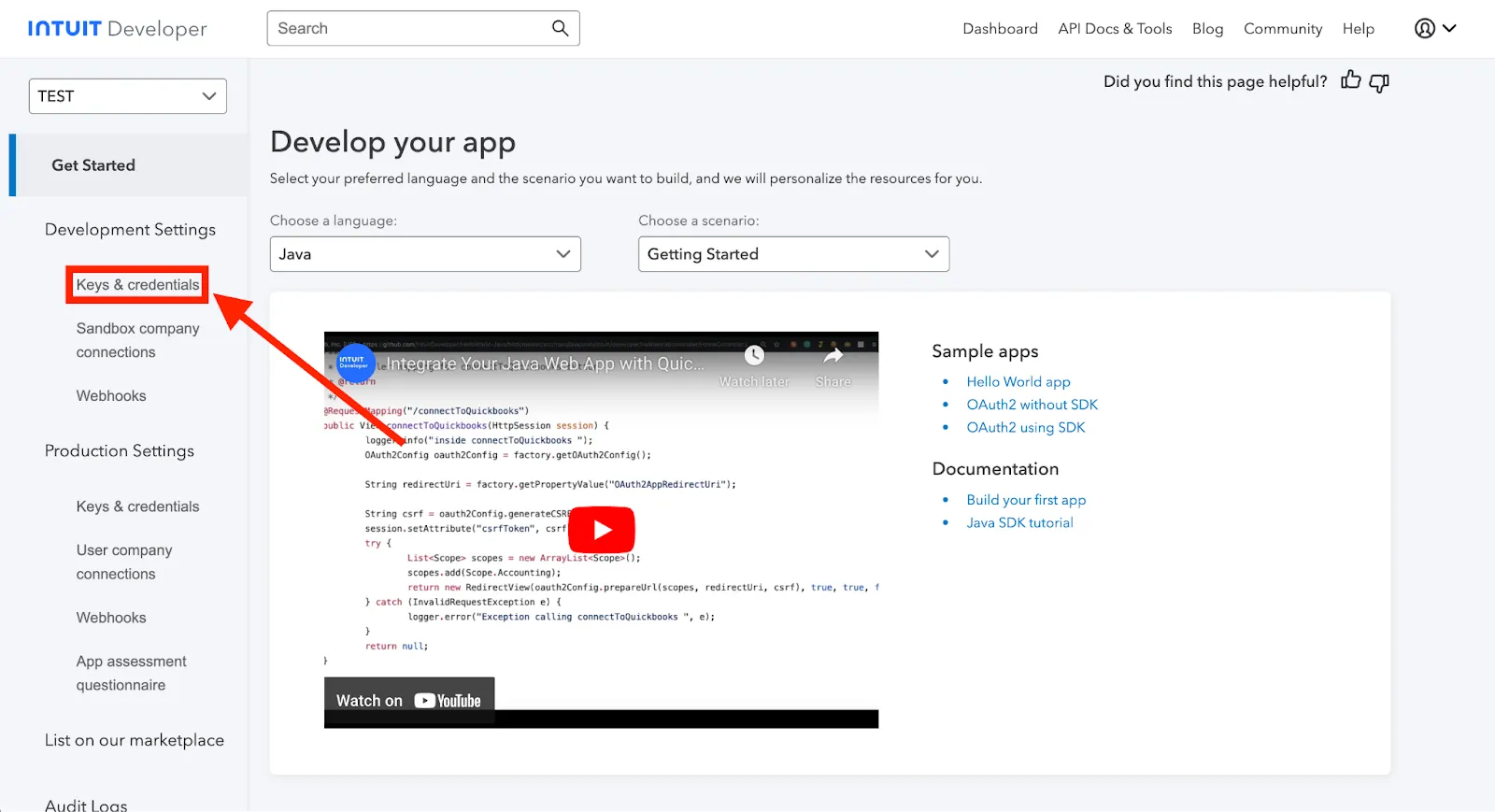
Task: Expand the account menu chevron
Action: coord(1449,28)
